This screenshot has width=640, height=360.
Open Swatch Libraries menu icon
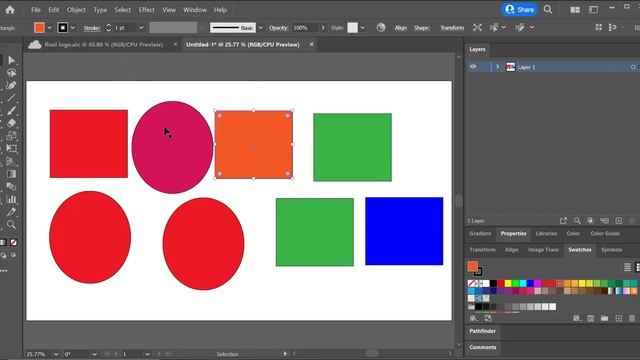473,318
